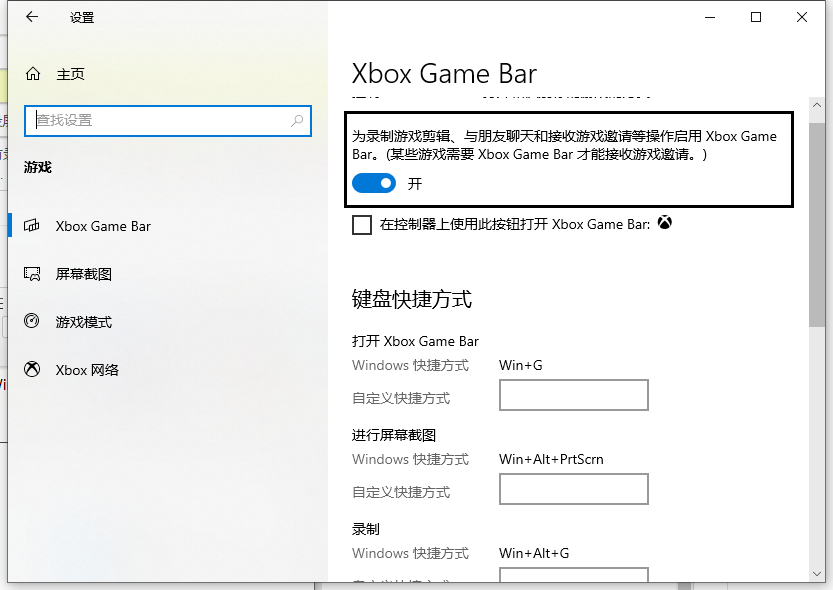The height and width of the screenshot is (590, 833).
Task: Click the Win+G shortcut text
Action: tap(521, 365)
